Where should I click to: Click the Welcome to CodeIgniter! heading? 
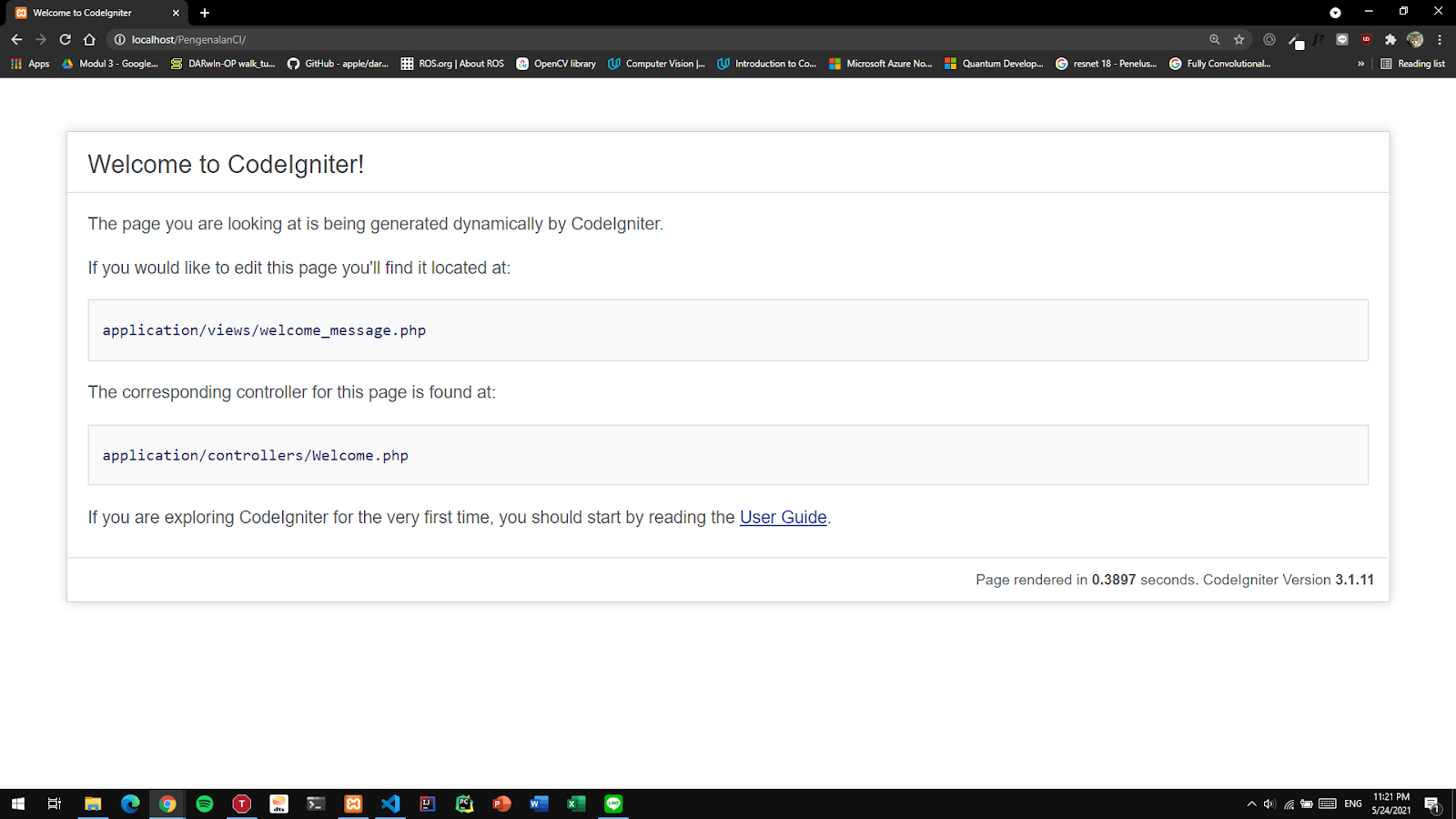tap(226, 164)
